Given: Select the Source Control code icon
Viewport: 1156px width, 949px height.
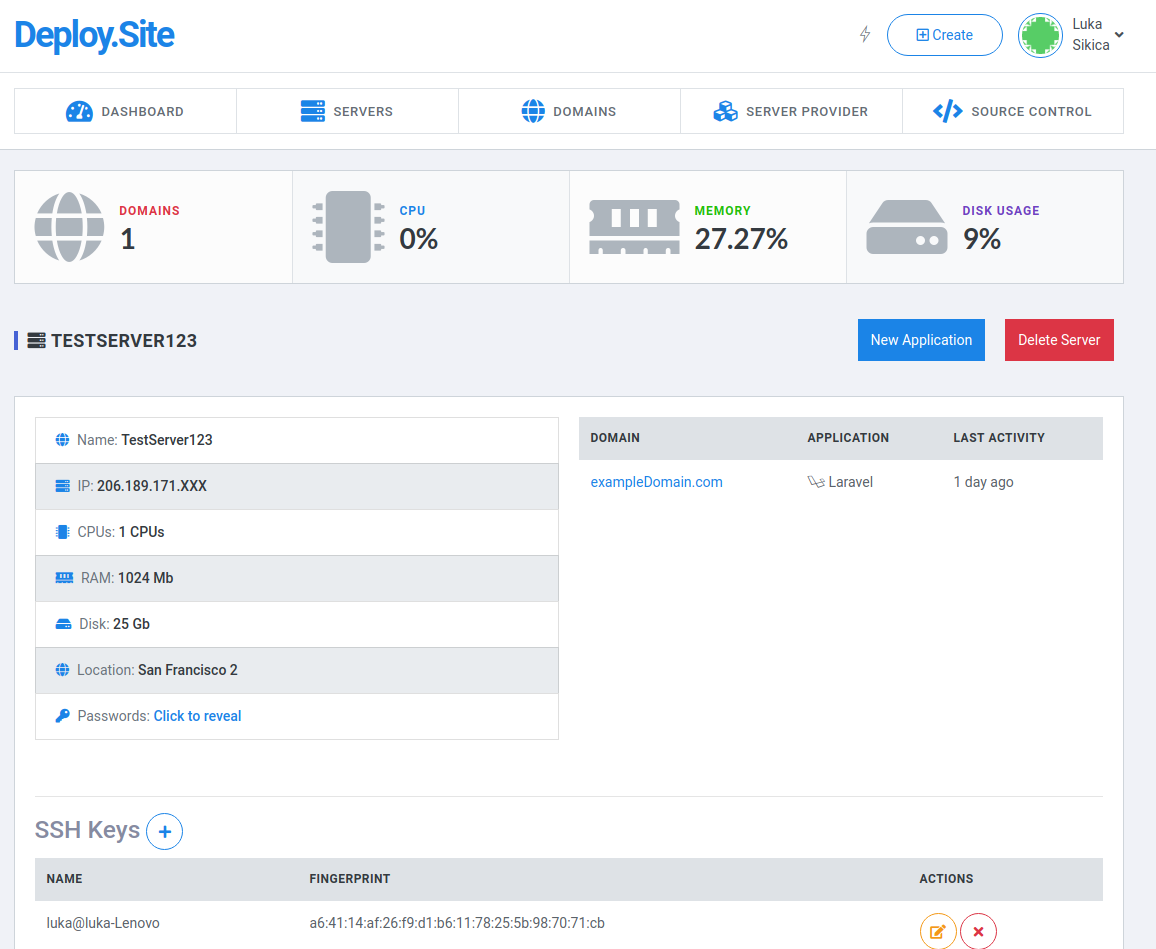Looking at the screenshot, I should pos(947,110).
